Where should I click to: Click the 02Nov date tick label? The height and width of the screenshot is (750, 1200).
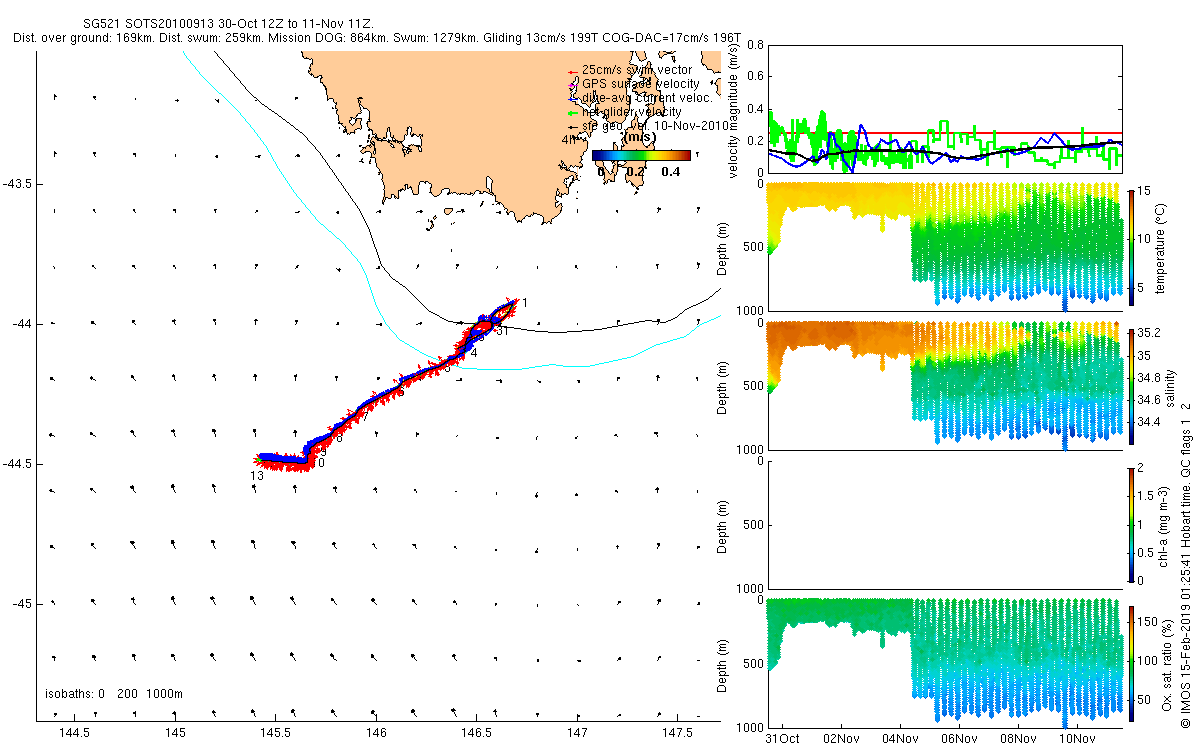pyautogui.click(x=841, y=739)
